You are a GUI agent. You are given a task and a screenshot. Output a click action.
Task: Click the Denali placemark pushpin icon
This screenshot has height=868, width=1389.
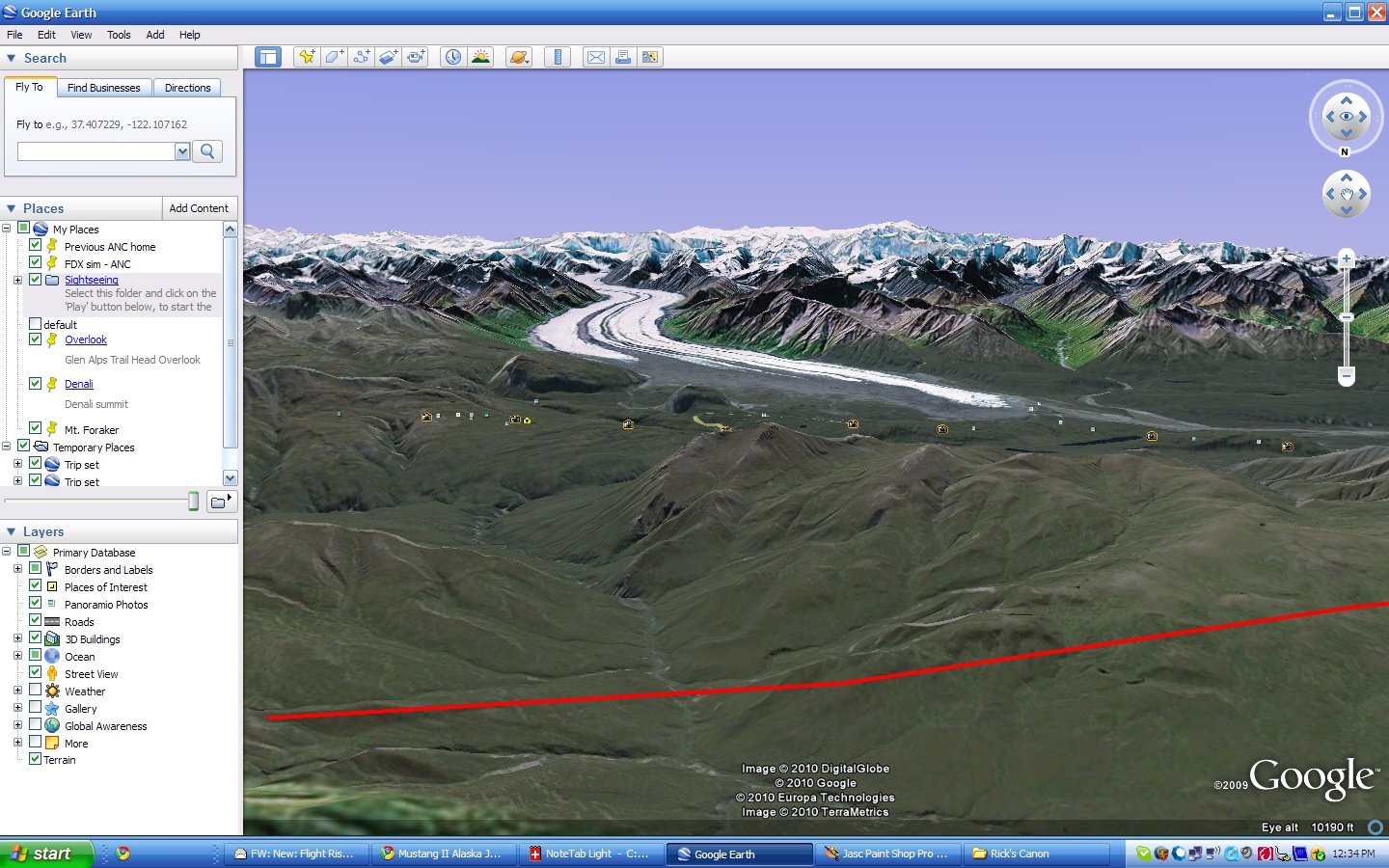(52, 384)
